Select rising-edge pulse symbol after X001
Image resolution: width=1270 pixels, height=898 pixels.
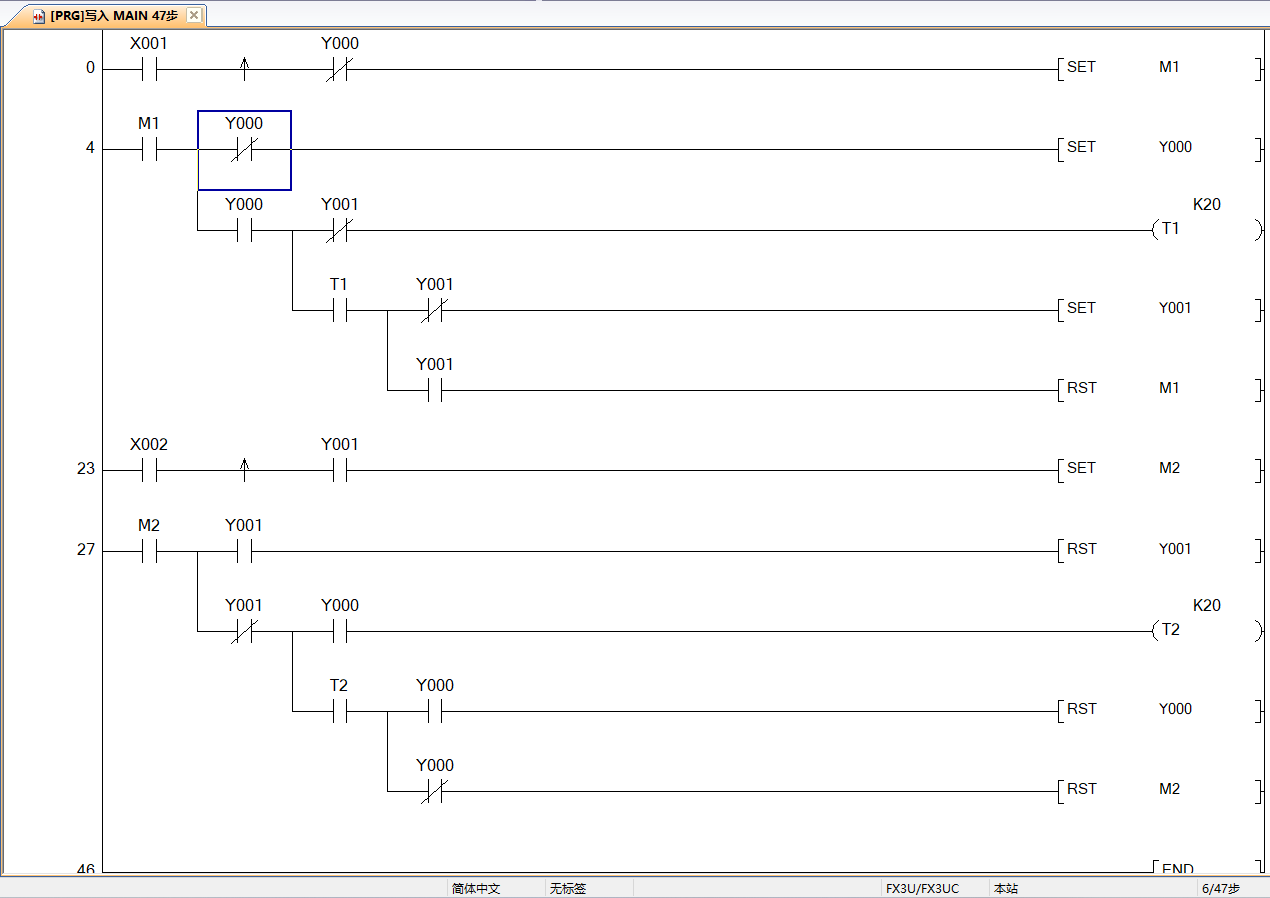(245, 70)
